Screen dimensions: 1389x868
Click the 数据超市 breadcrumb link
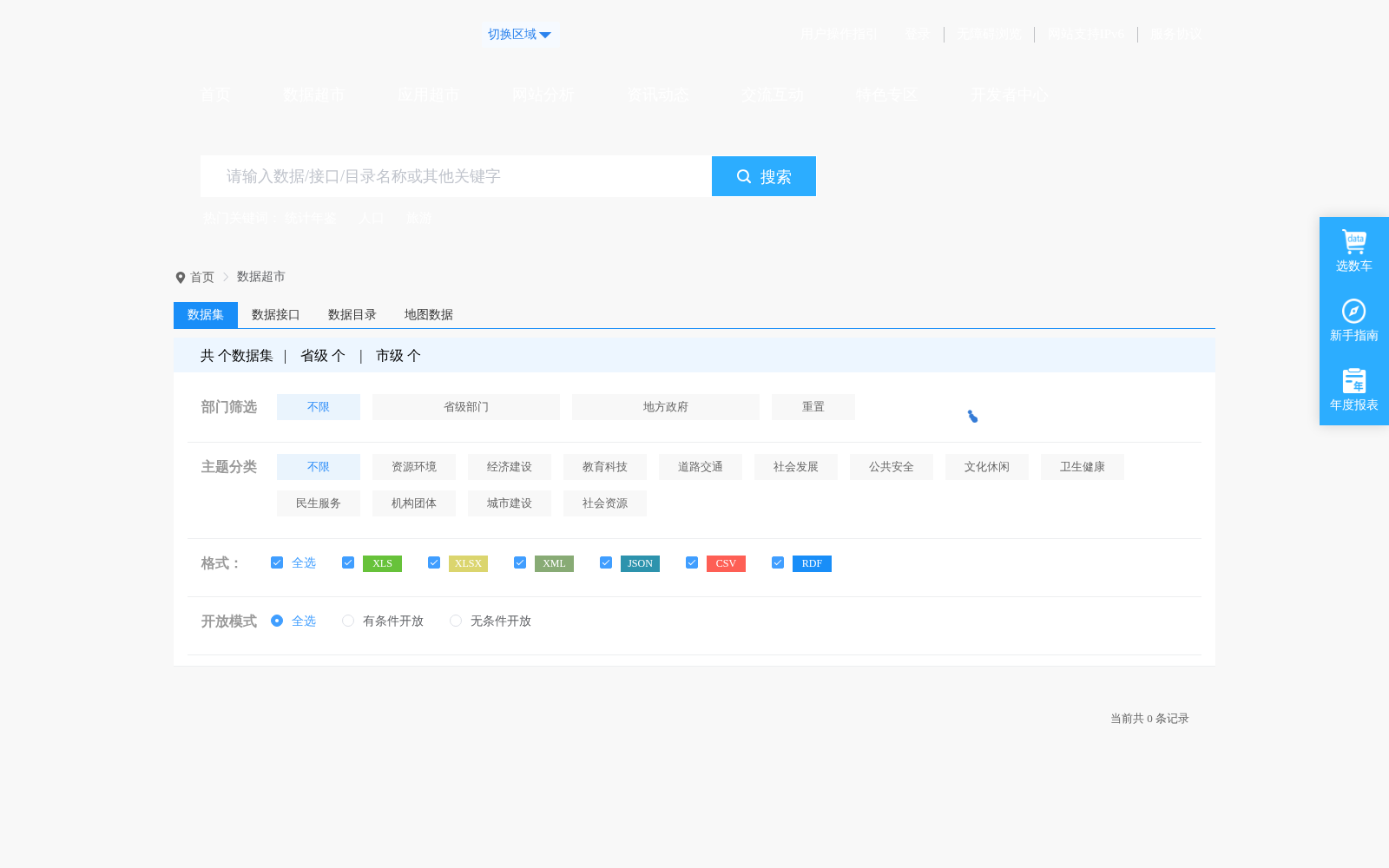261,277
